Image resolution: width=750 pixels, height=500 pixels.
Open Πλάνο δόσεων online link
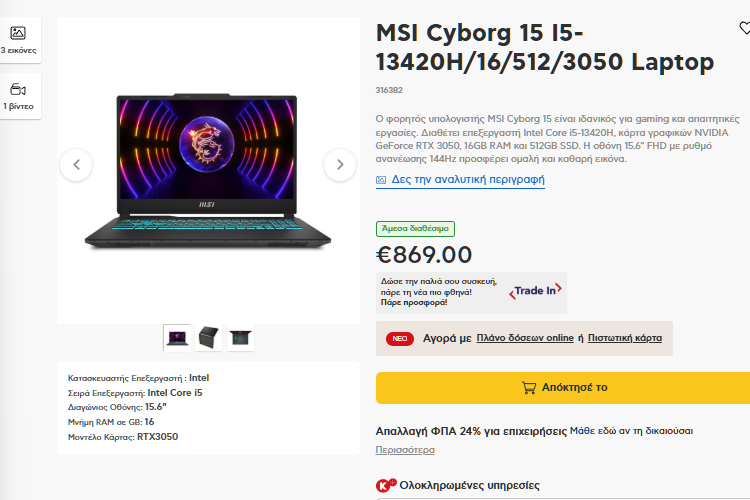(x=525, y=338)
